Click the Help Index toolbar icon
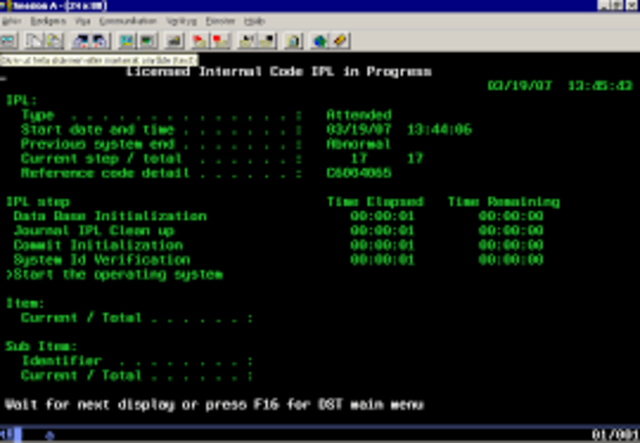The height and width of the screenshot is (443, 640). [340, 41]
